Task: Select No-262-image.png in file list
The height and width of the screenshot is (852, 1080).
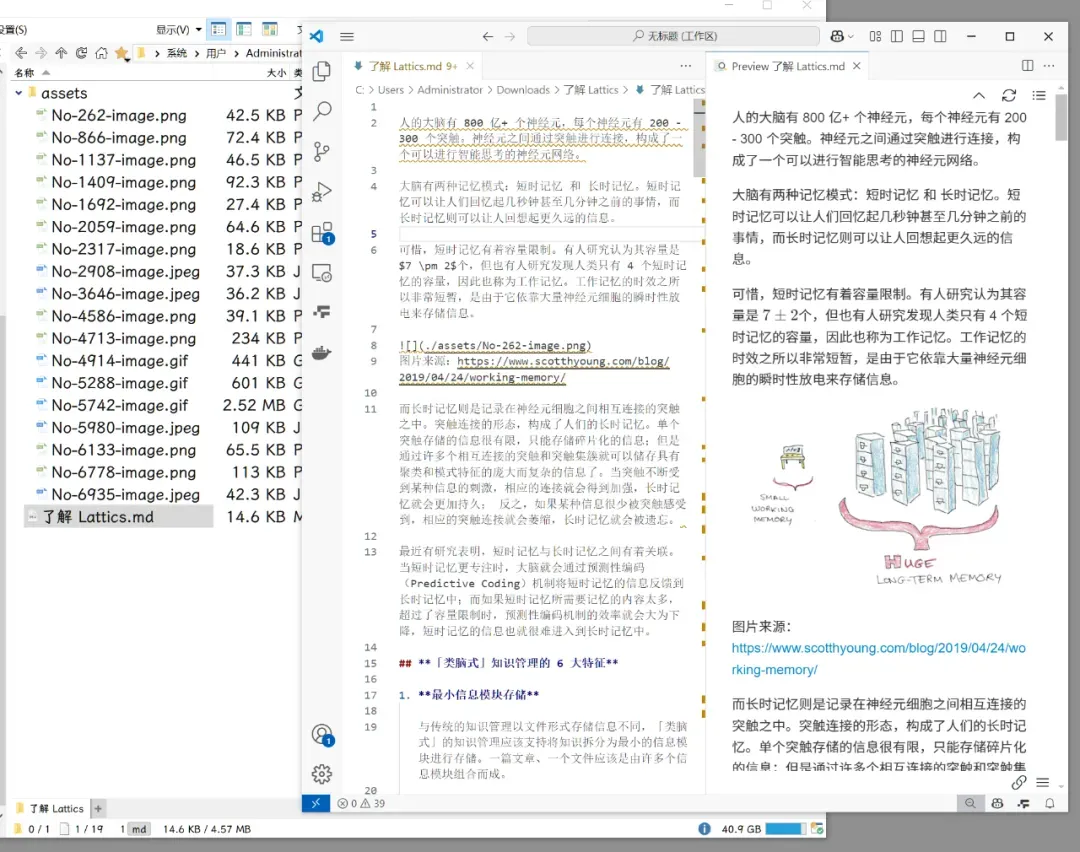Action: tap(118, 116)
